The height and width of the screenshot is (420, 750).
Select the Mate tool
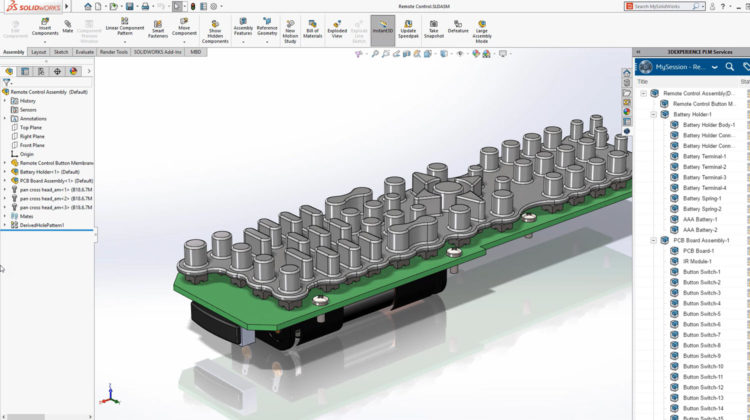68,26
